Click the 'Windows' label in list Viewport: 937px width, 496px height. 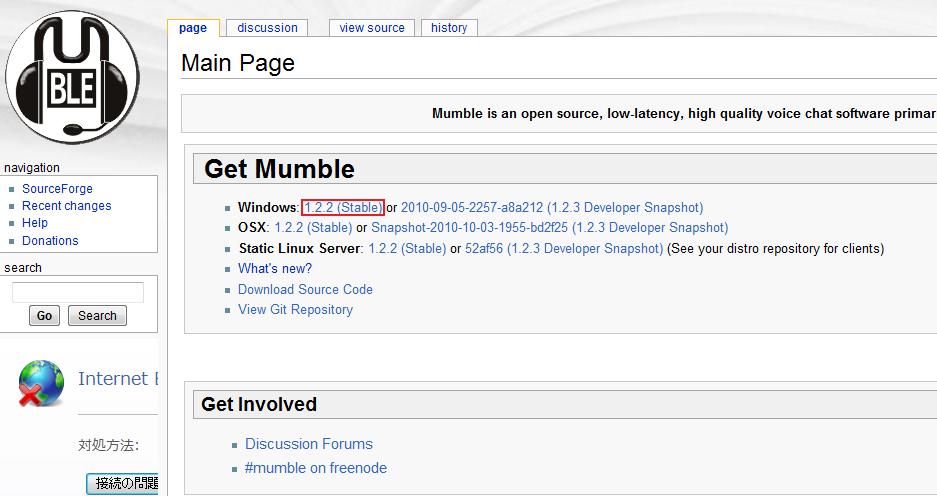[267, 207]
